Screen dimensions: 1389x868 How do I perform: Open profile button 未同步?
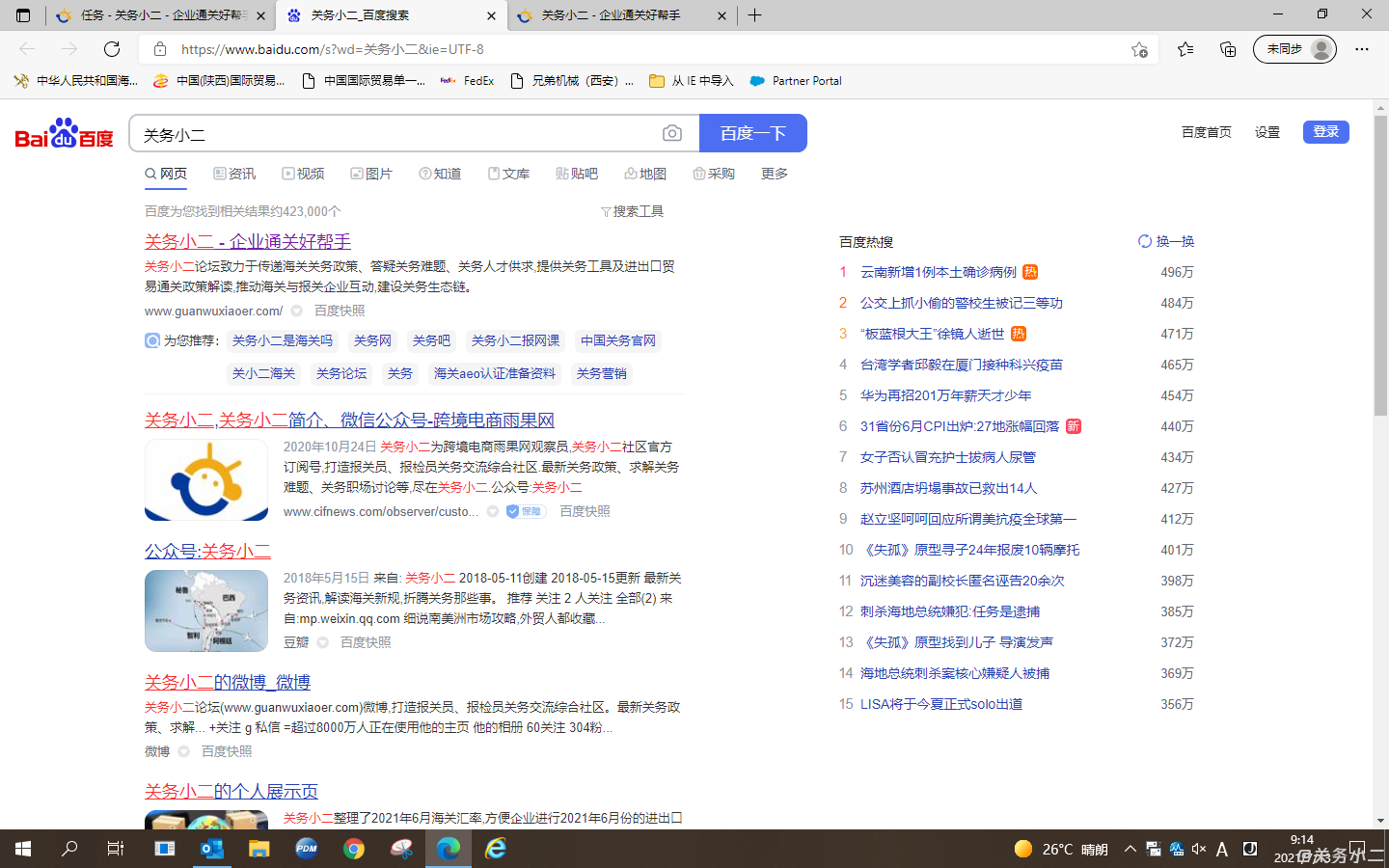pos(1294,49)
